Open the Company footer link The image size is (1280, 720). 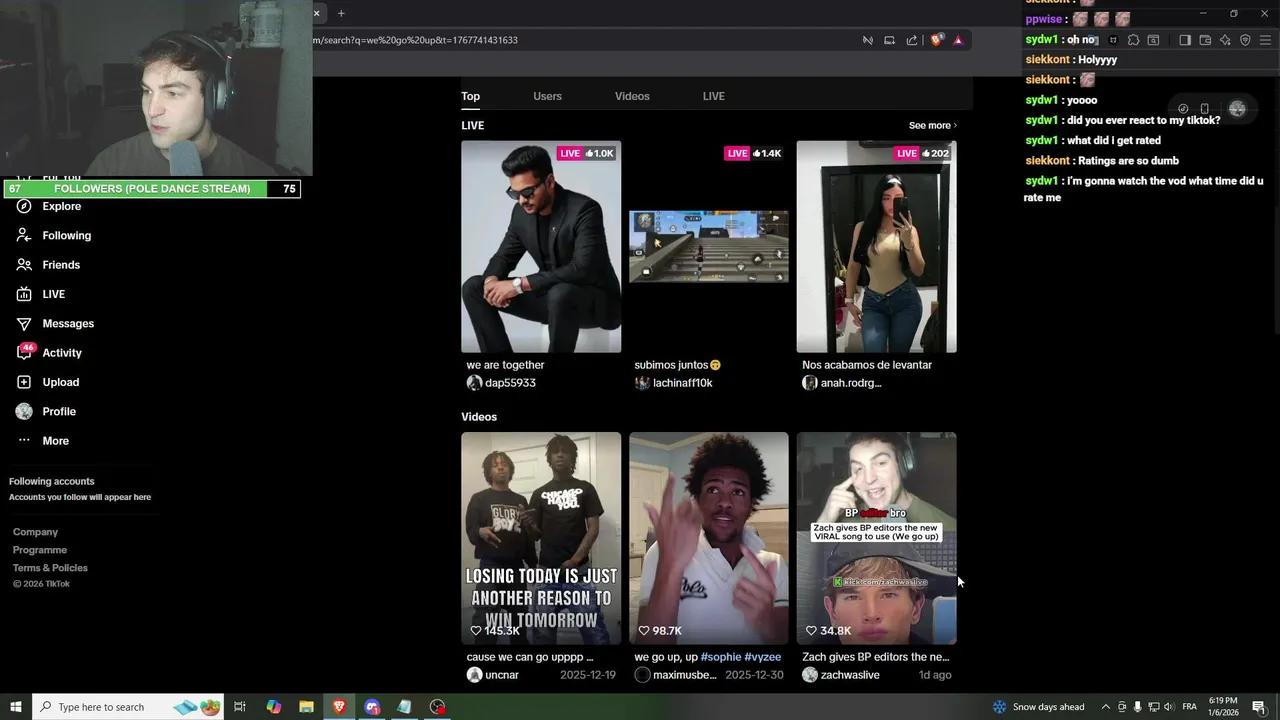[x=35, y=532]
